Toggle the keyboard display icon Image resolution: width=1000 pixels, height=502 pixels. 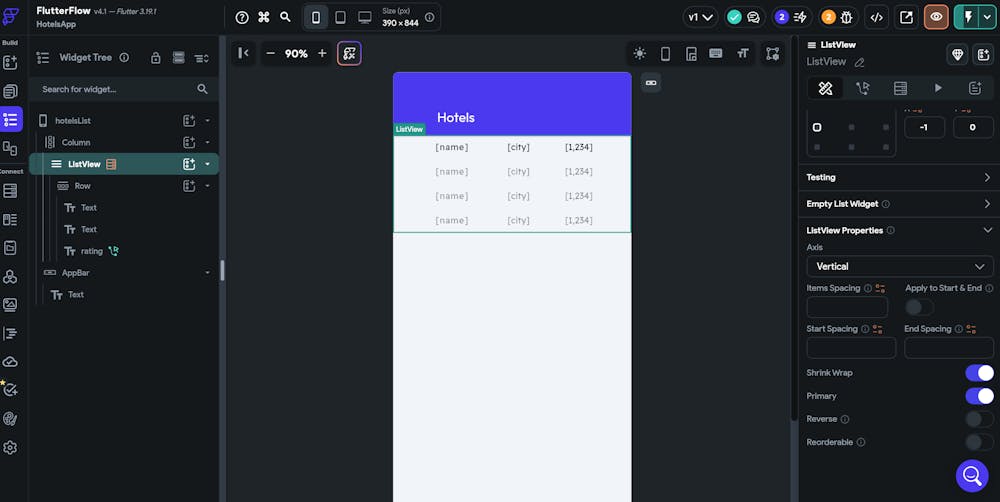click(x=716, y=54)
